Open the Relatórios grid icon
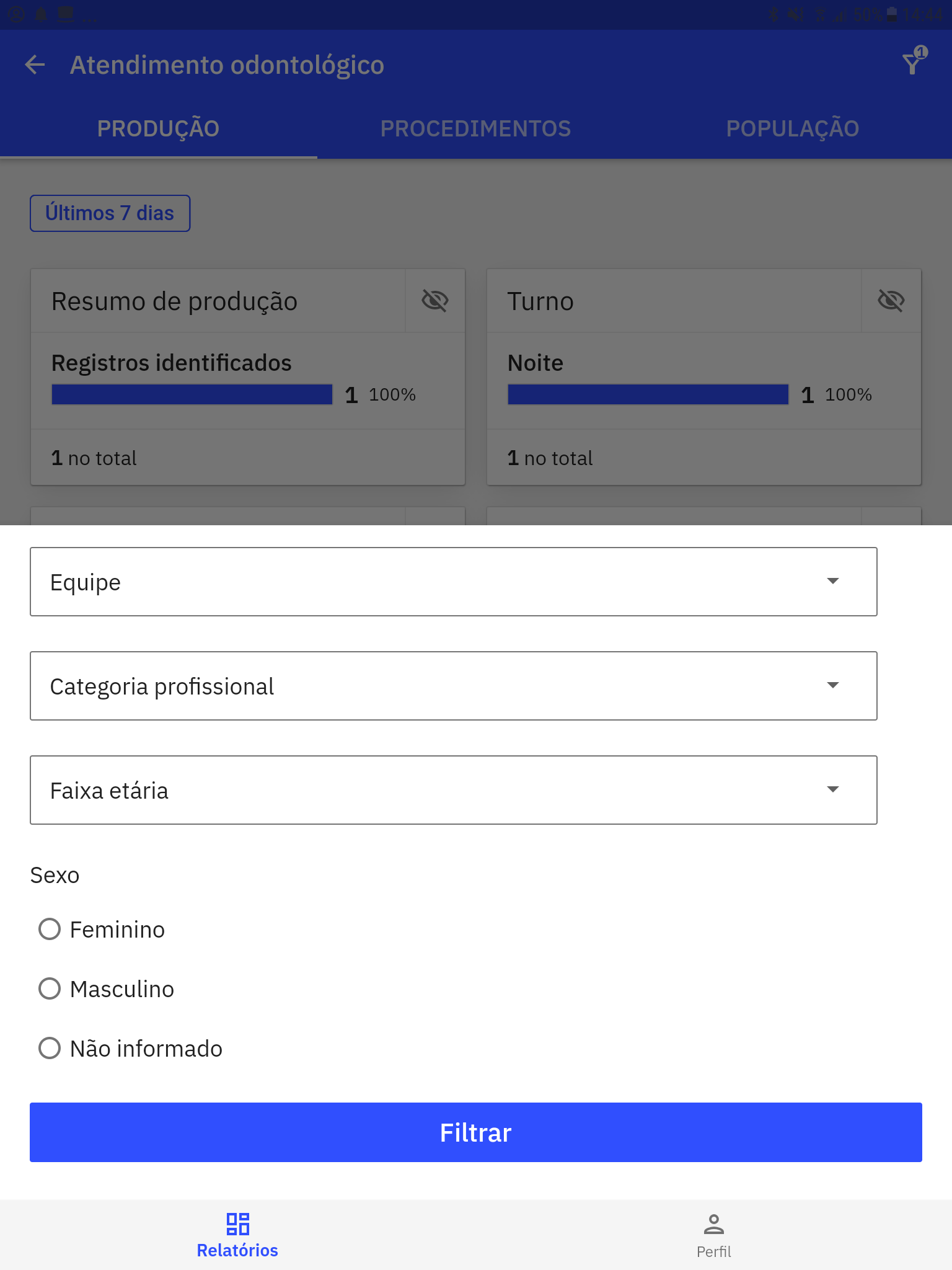 [x=237, y=1224]
